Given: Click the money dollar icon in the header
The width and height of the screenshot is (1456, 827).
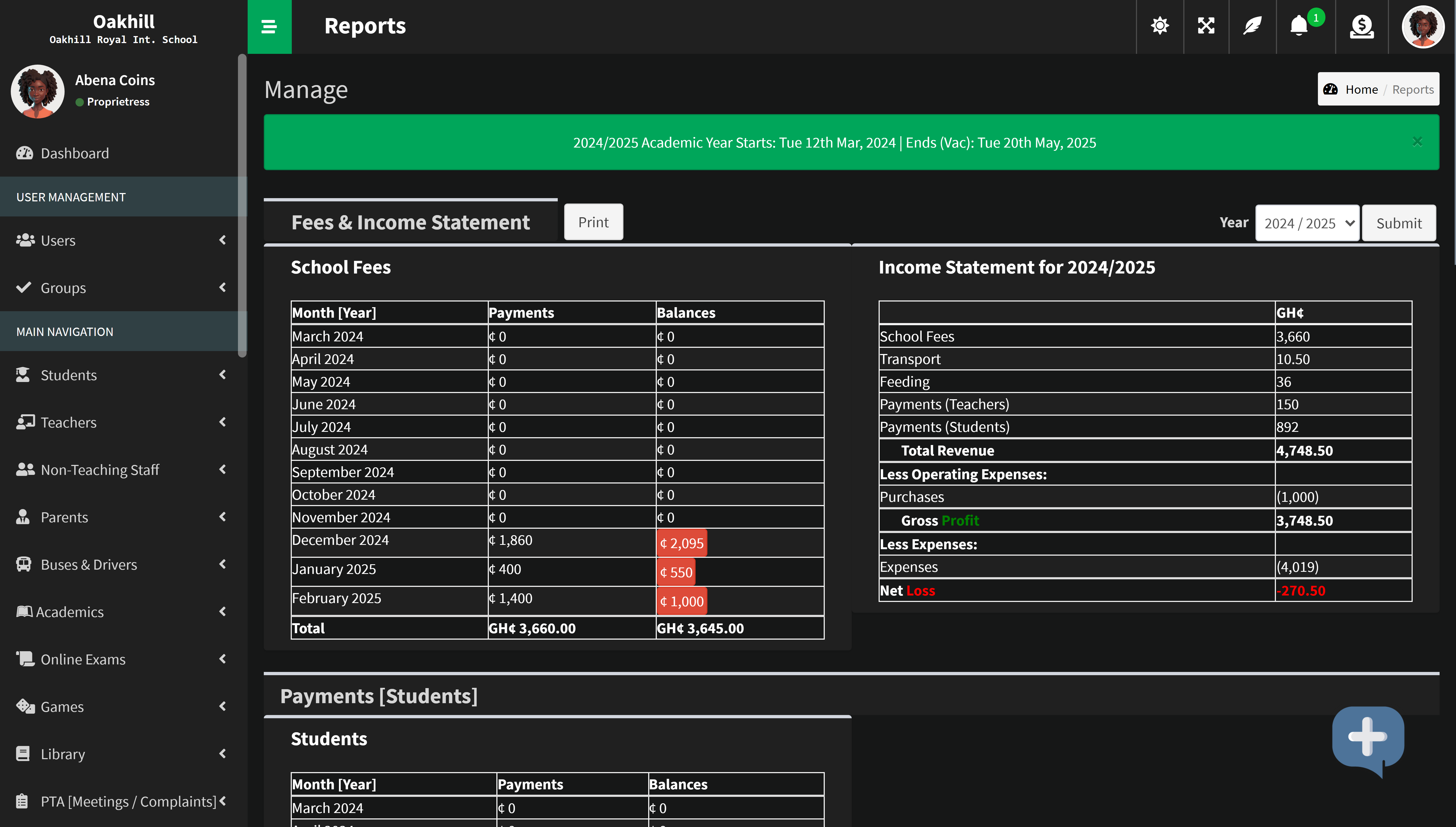Looking at the screenshot, I should (1361, 26).
